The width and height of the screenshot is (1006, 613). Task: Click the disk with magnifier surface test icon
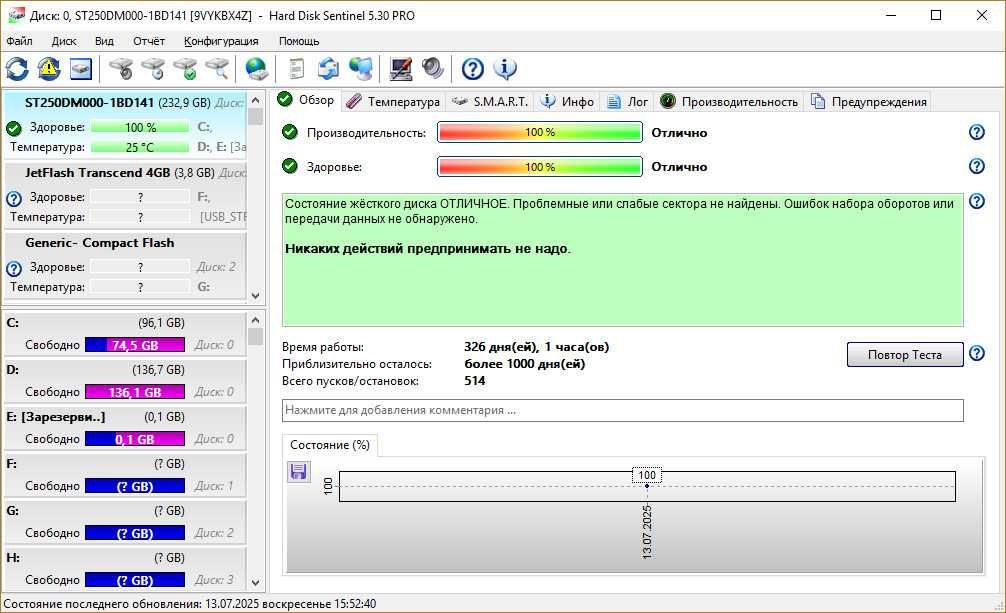pyautogui.click(x=217, y=69)
